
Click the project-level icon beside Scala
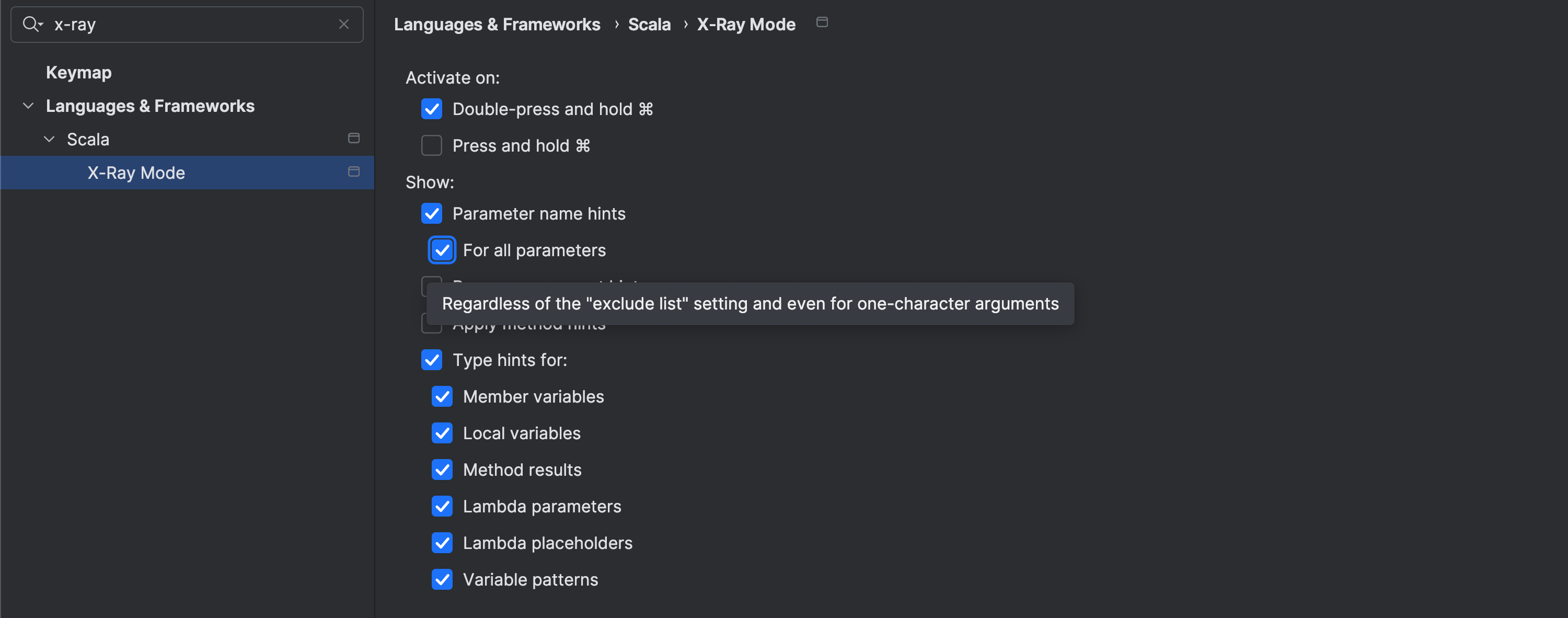pyautogui.click(x=354, y=139)
